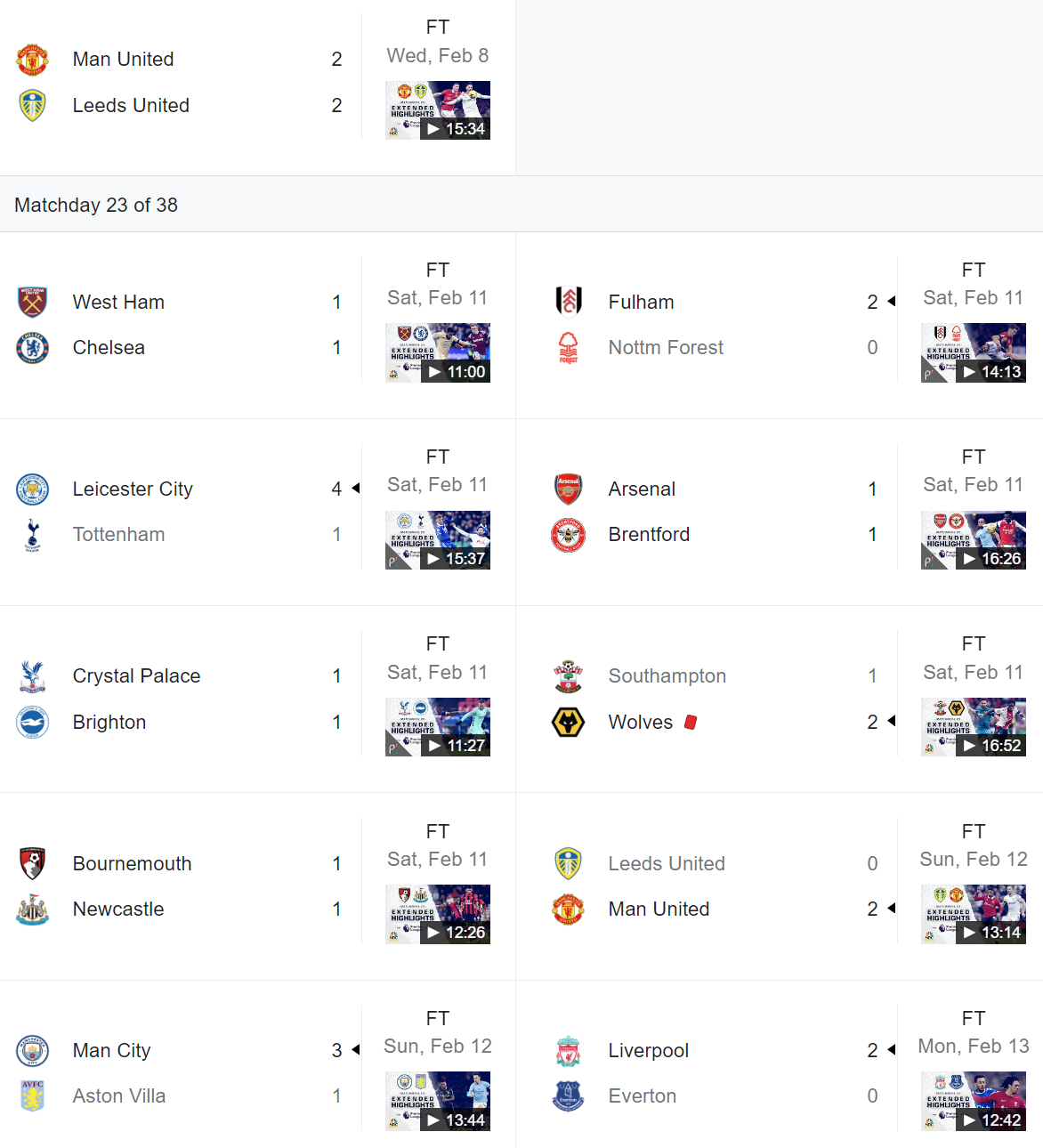Click the Wolves club crest
Screen dimensions: 1043x1148
[x=568, y=722]
